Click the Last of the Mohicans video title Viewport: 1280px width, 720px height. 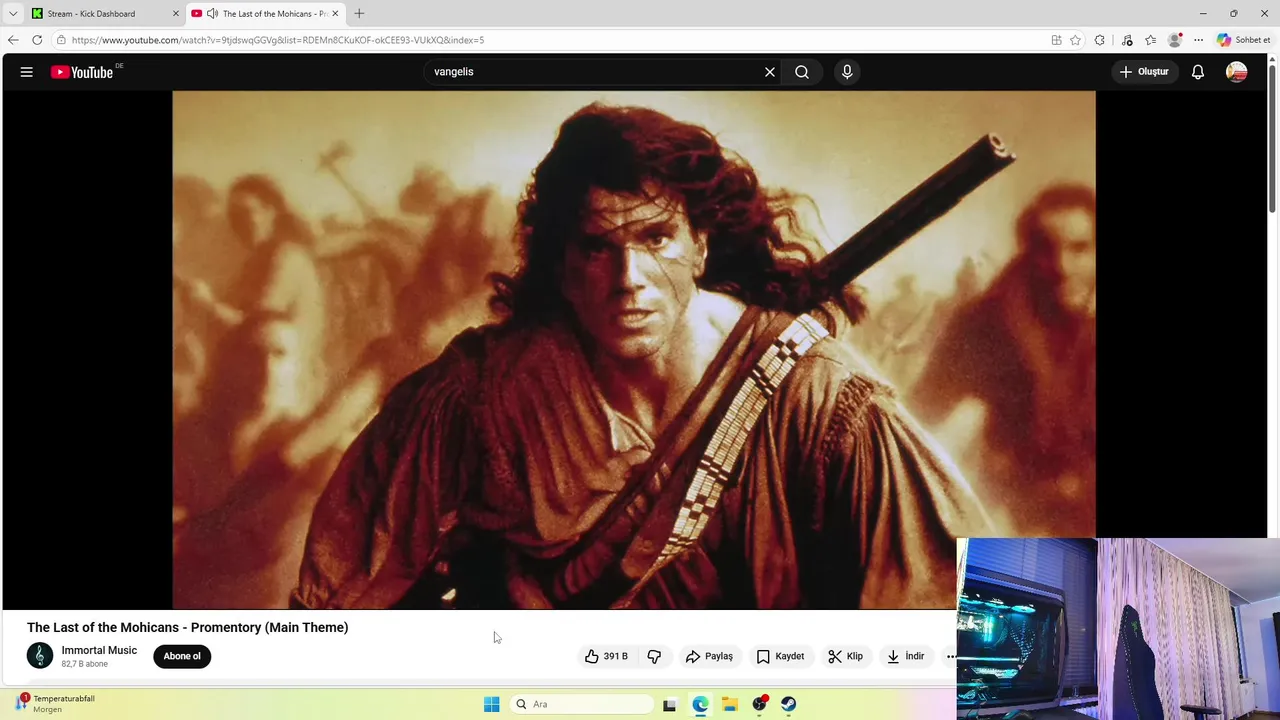point(188,627)
